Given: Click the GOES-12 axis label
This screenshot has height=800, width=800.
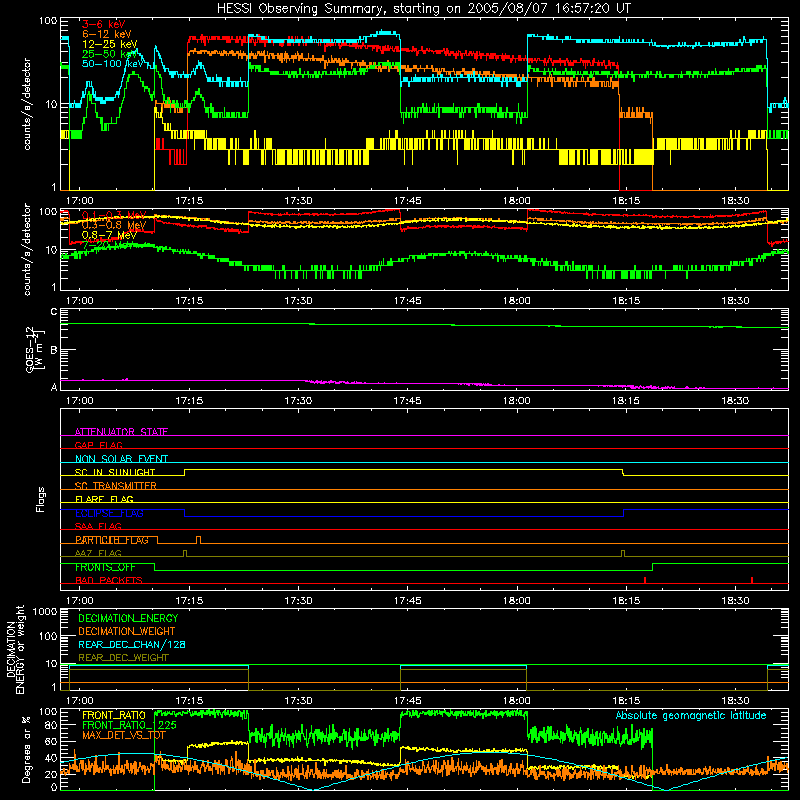Looking at the screenshot, I should click(35, 350).
